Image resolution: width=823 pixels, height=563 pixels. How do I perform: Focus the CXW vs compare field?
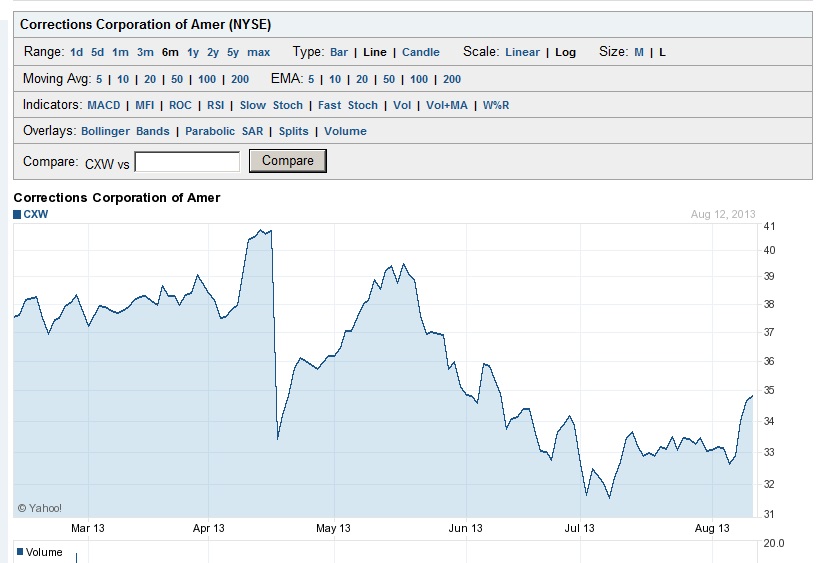pos(187,162)
